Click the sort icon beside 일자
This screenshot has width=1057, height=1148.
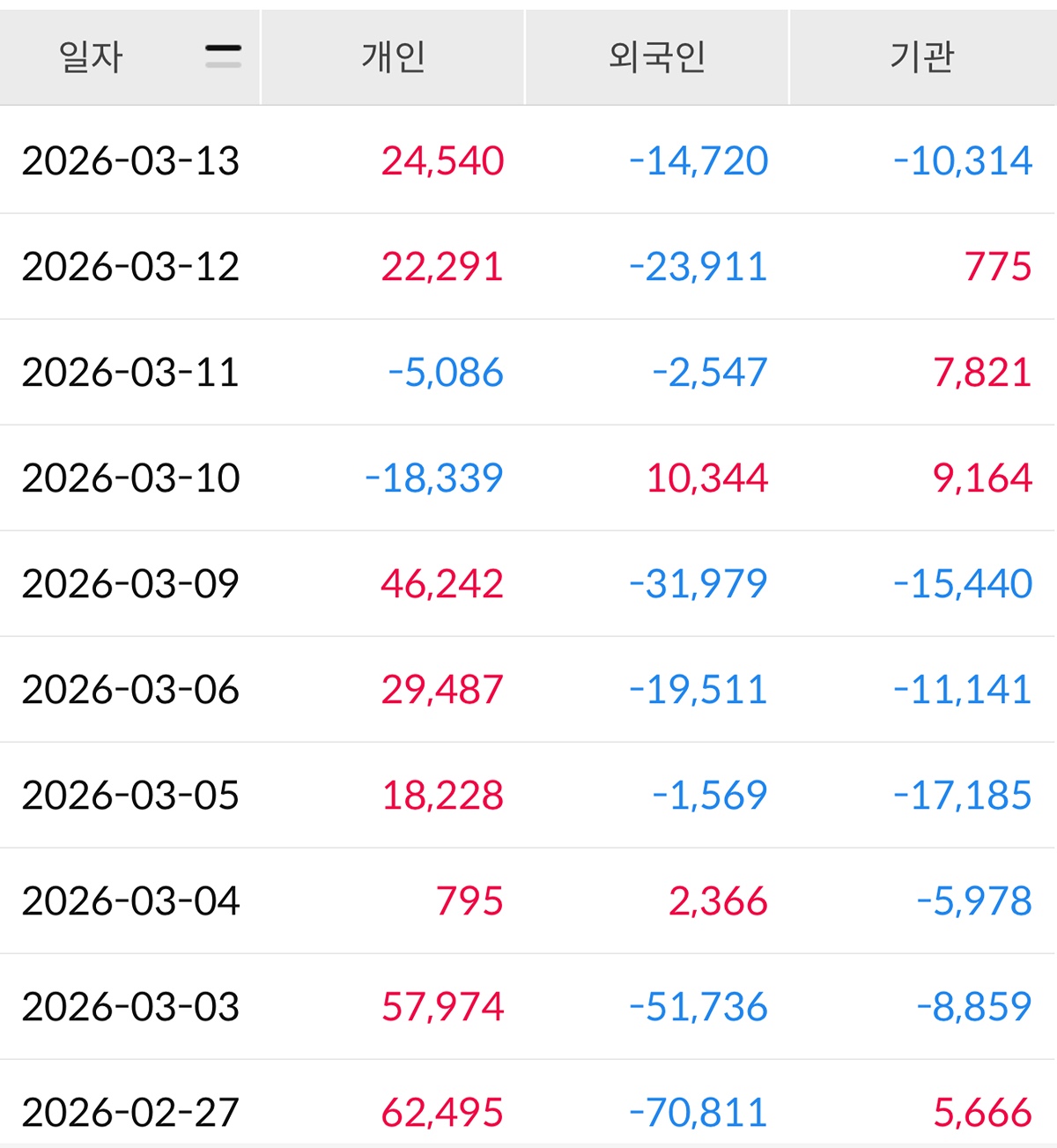[223, 56]
